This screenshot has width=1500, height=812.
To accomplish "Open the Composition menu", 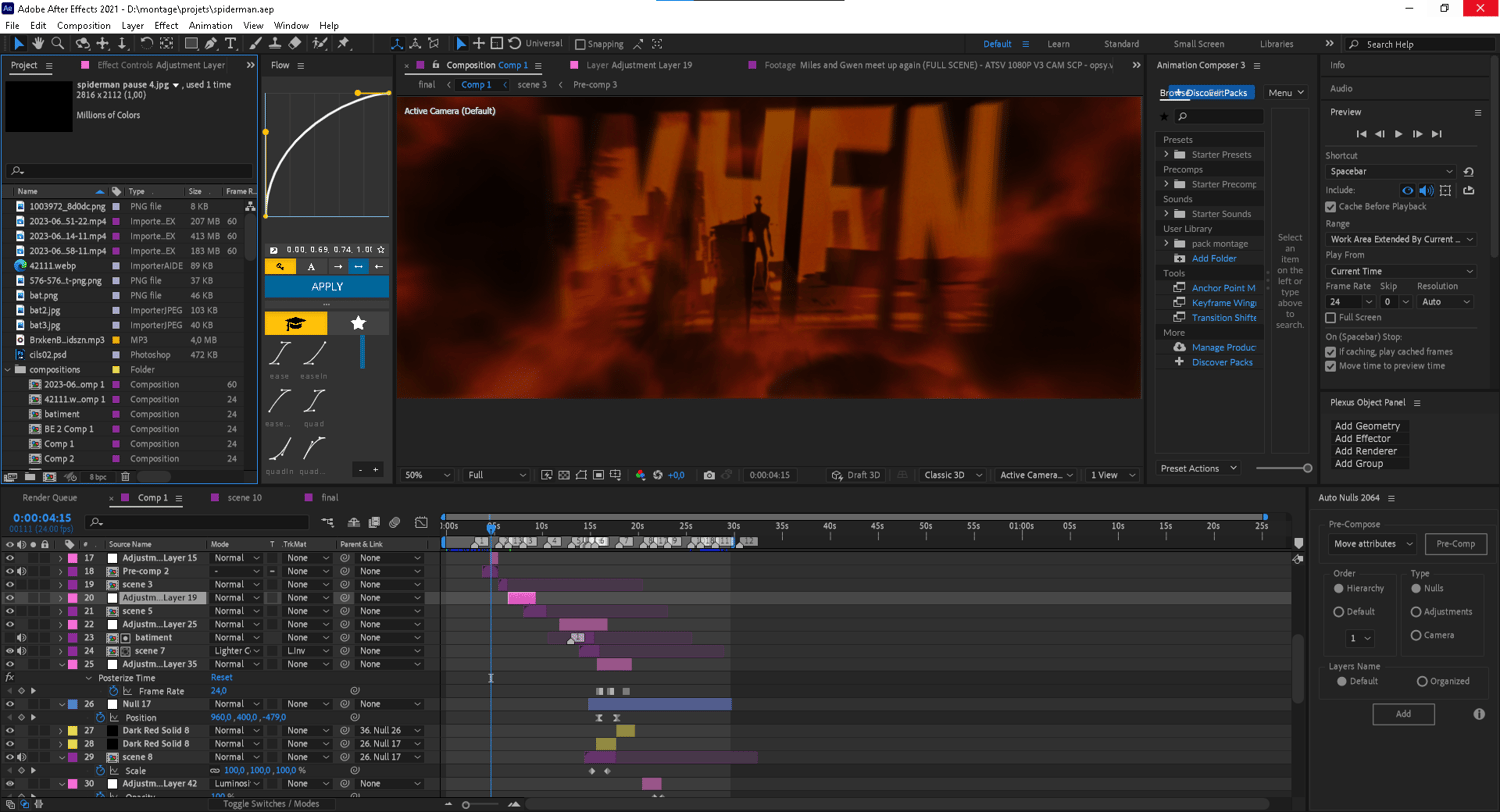I will 84,25.
